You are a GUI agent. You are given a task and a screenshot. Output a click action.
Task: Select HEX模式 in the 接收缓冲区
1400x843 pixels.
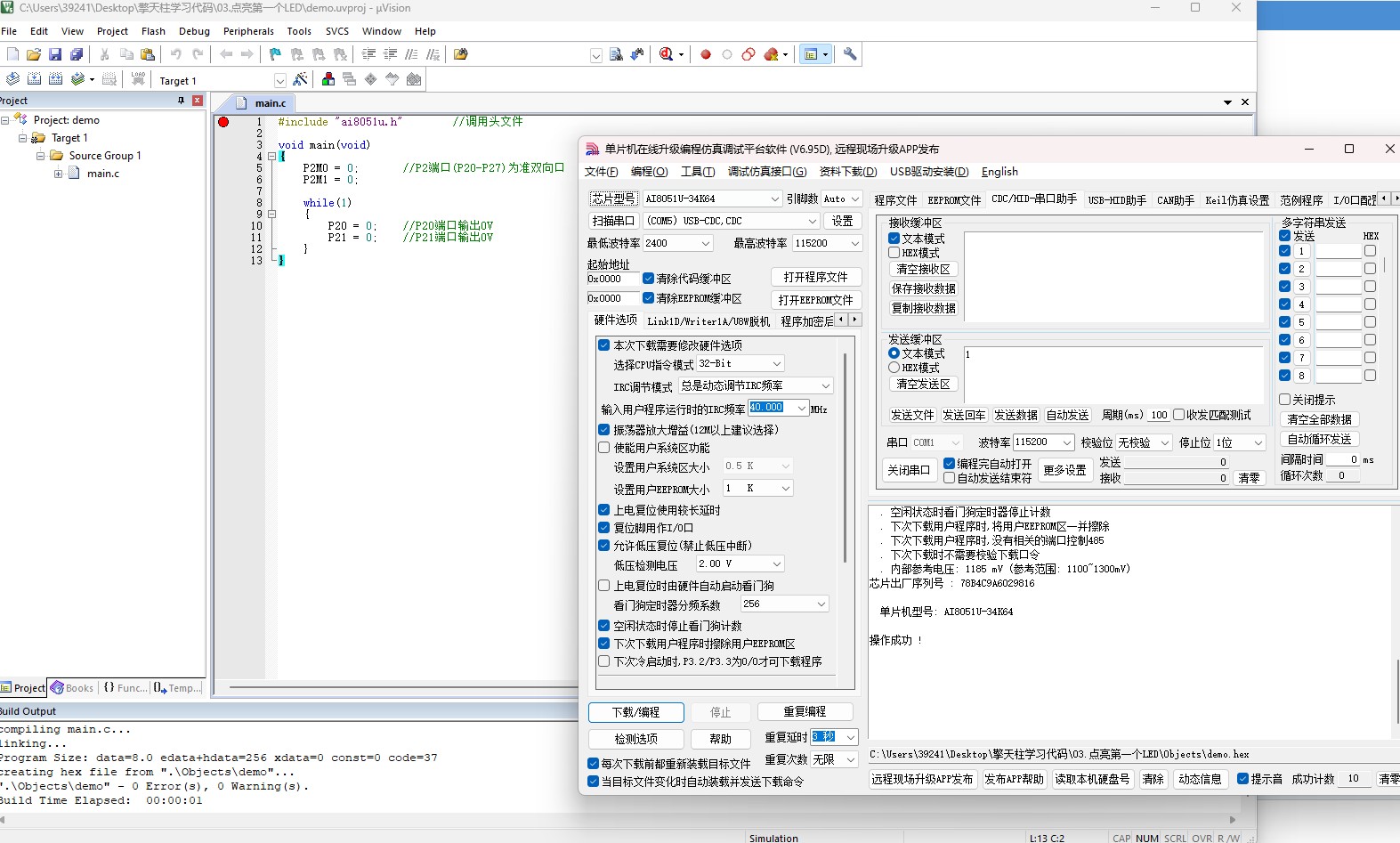coord(894,253)
